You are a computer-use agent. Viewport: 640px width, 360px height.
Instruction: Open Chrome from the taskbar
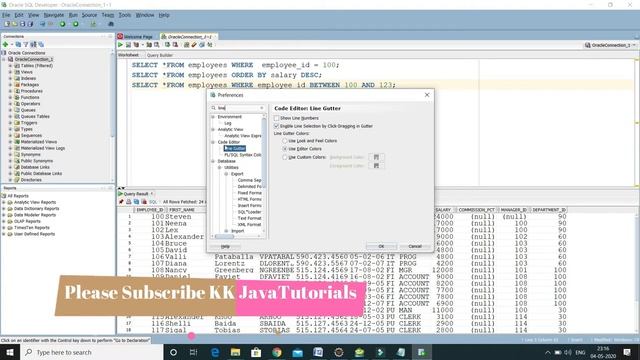point(277,352)
